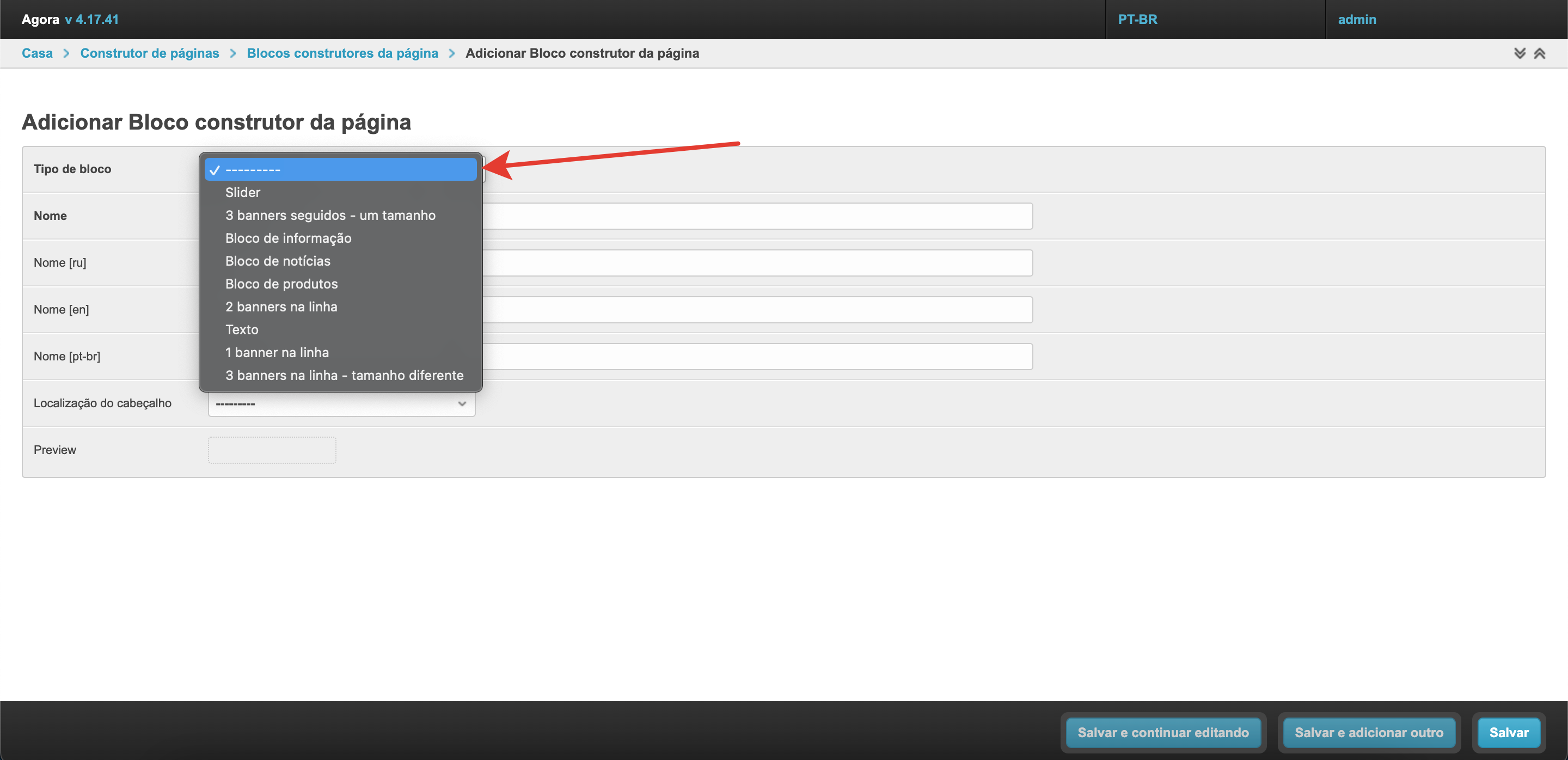Open the PT-BR language menu
Screen dimensions: 1568x760
point(1137,20)
